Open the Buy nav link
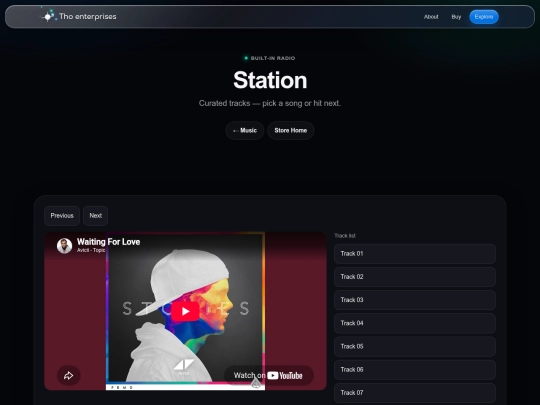The image size is (540, 405). (456, 17)
